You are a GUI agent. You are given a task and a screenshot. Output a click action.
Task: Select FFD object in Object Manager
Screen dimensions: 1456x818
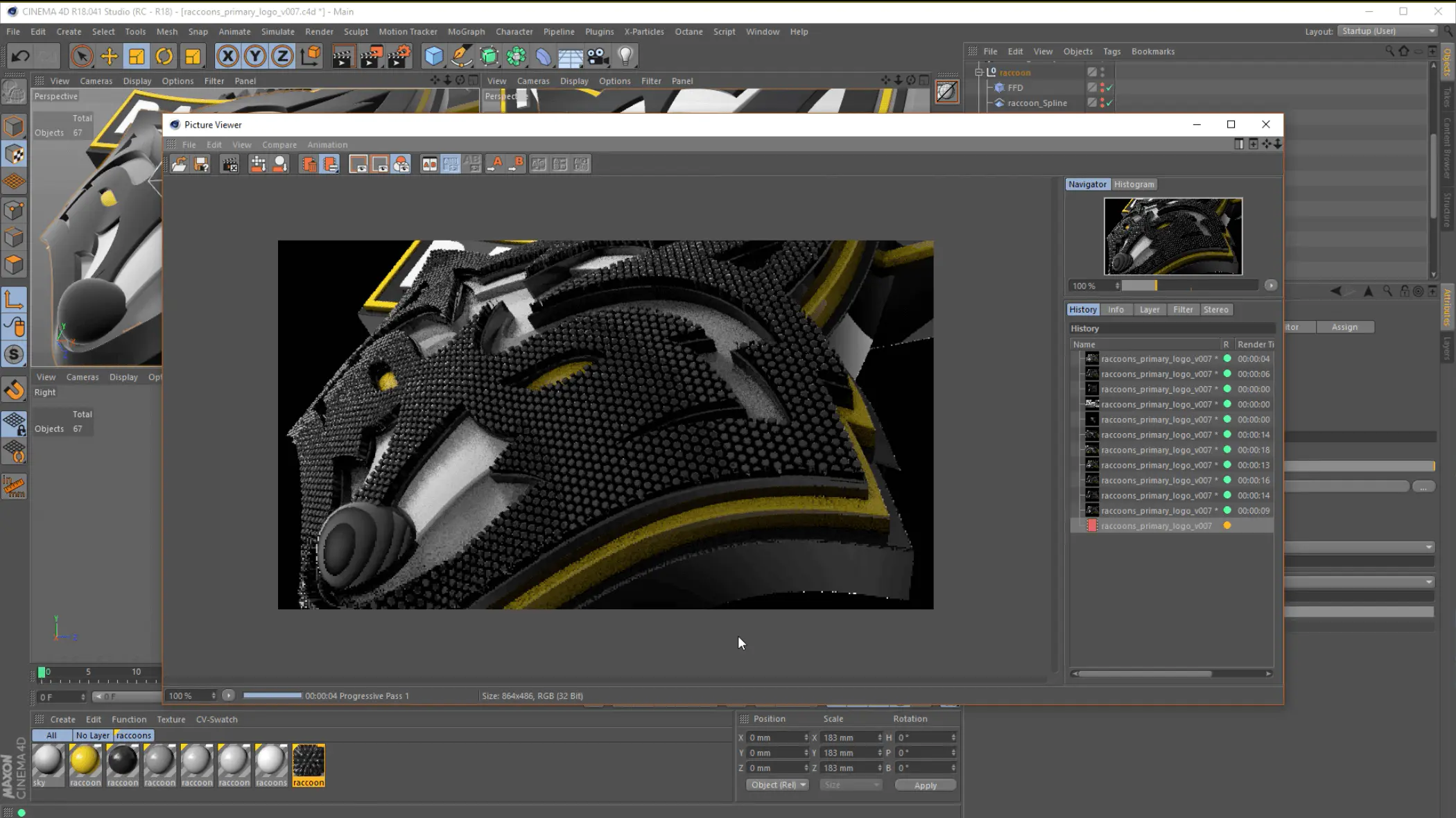1015,88
